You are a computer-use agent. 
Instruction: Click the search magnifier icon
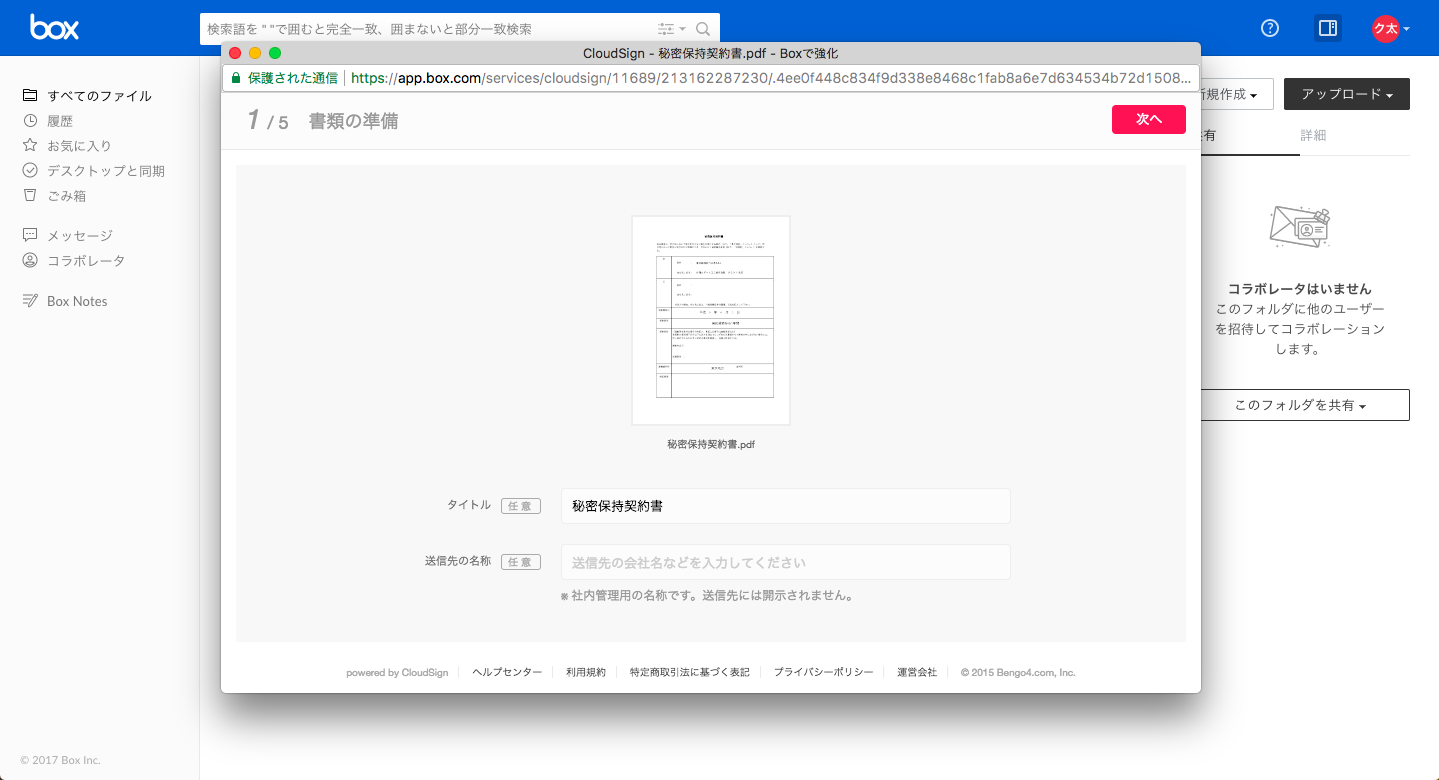point(703,29)
